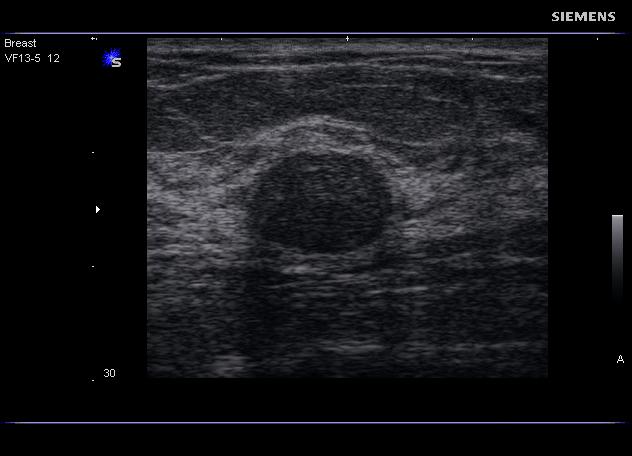Click the 'Breast' exam label
The height and width of the screenshot is (456, 632).
pos(20,43)
